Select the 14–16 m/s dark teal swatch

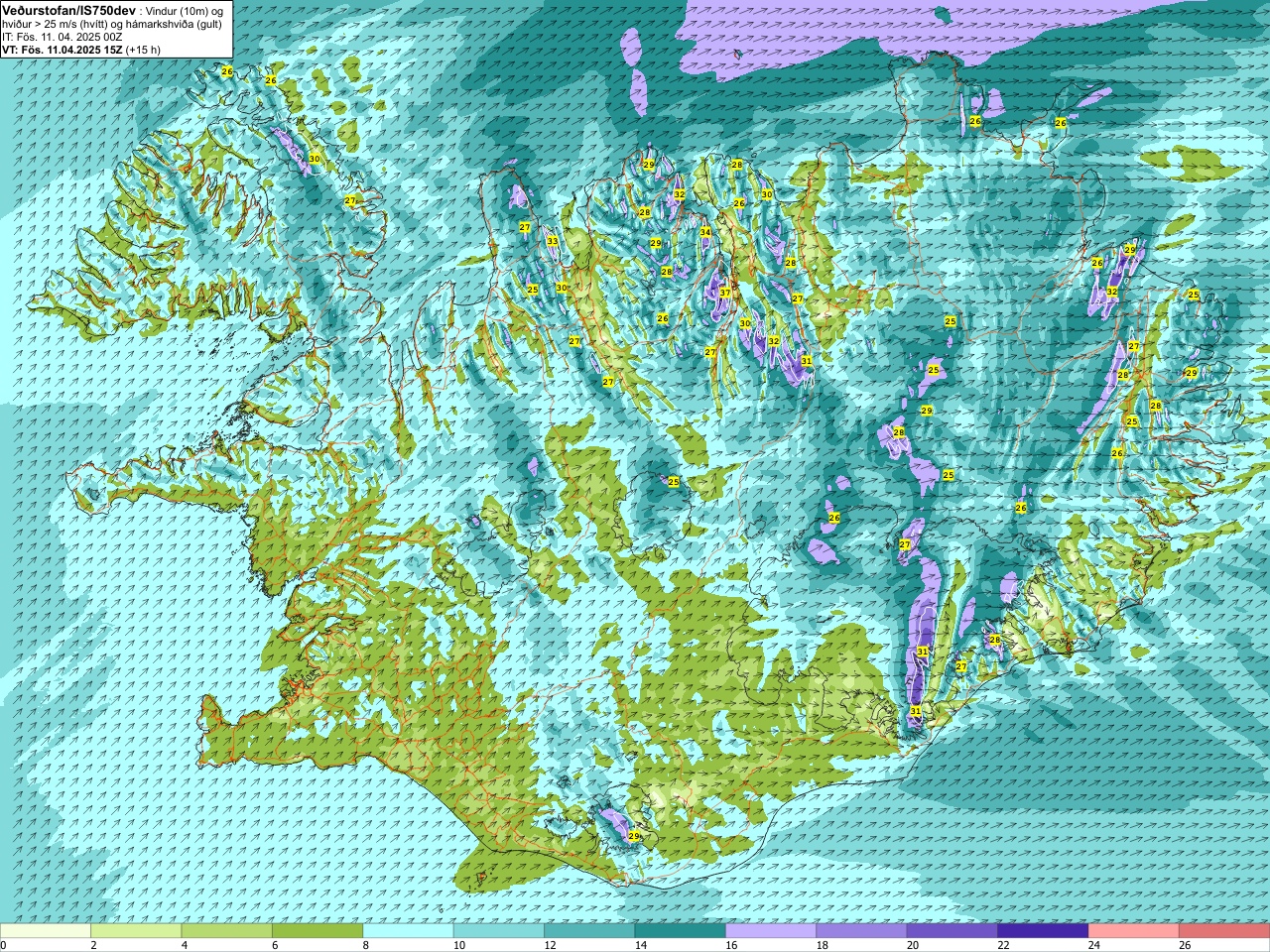[680, 931]
